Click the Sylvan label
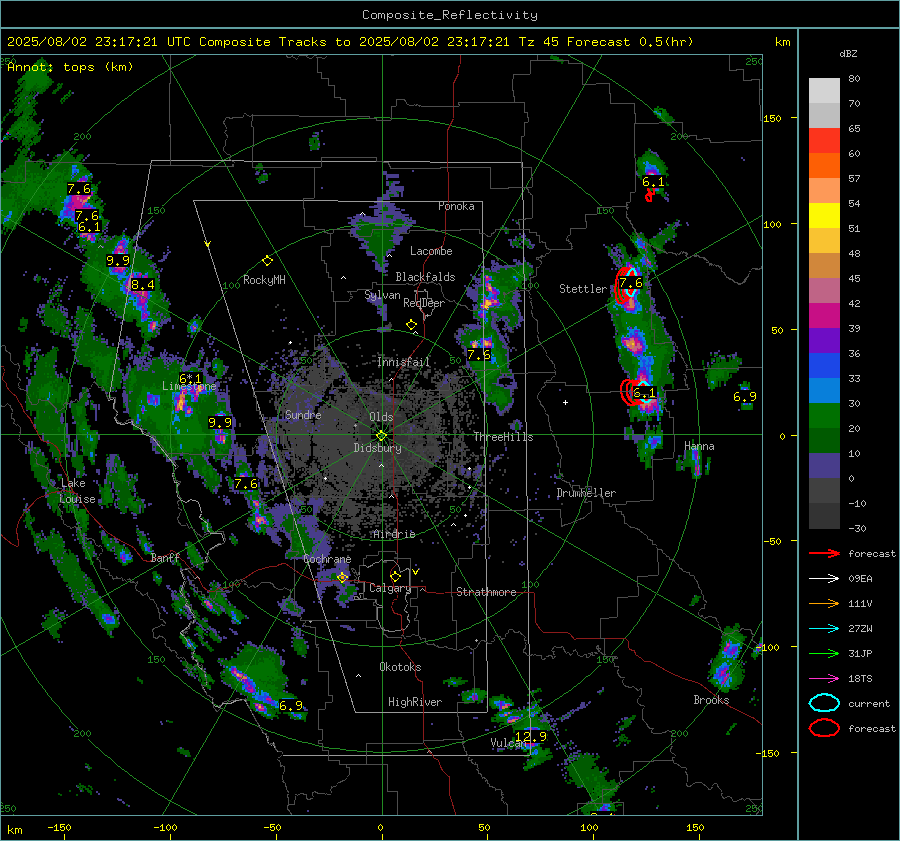Screen dimensions: 900x841 (x=382, y=295)
